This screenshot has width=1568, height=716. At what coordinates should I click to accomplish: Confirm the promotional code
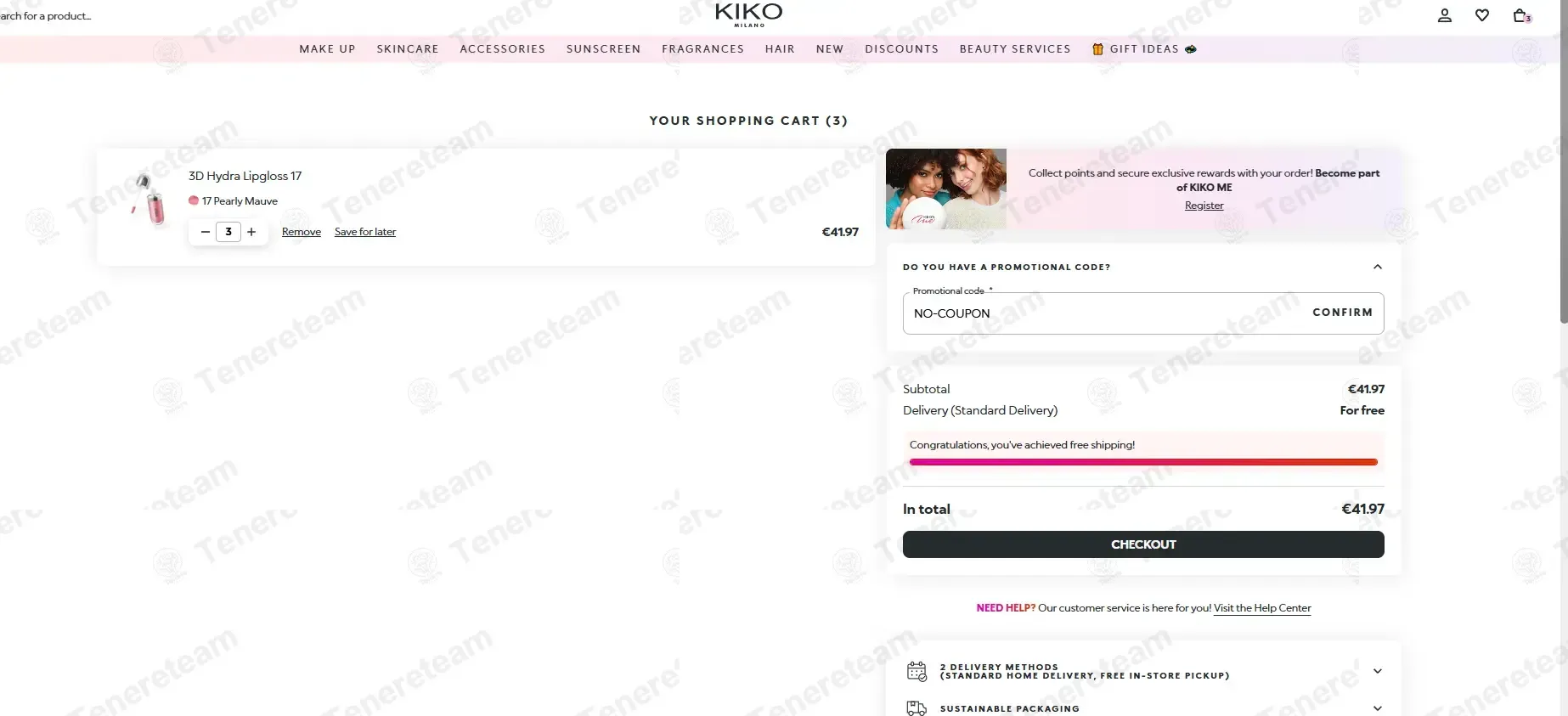(x=1342, y=313)
